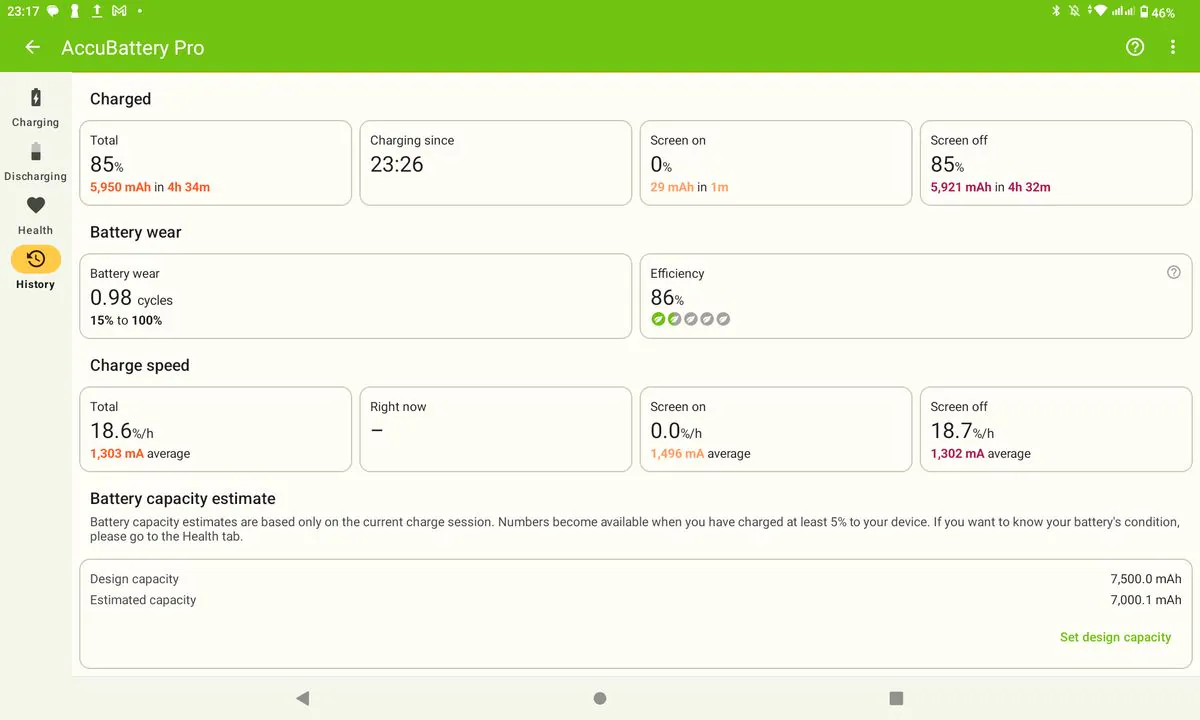Tap the Gmail notification icon in status bar
Screen dimensions: 1200x720
click(119, 11)
